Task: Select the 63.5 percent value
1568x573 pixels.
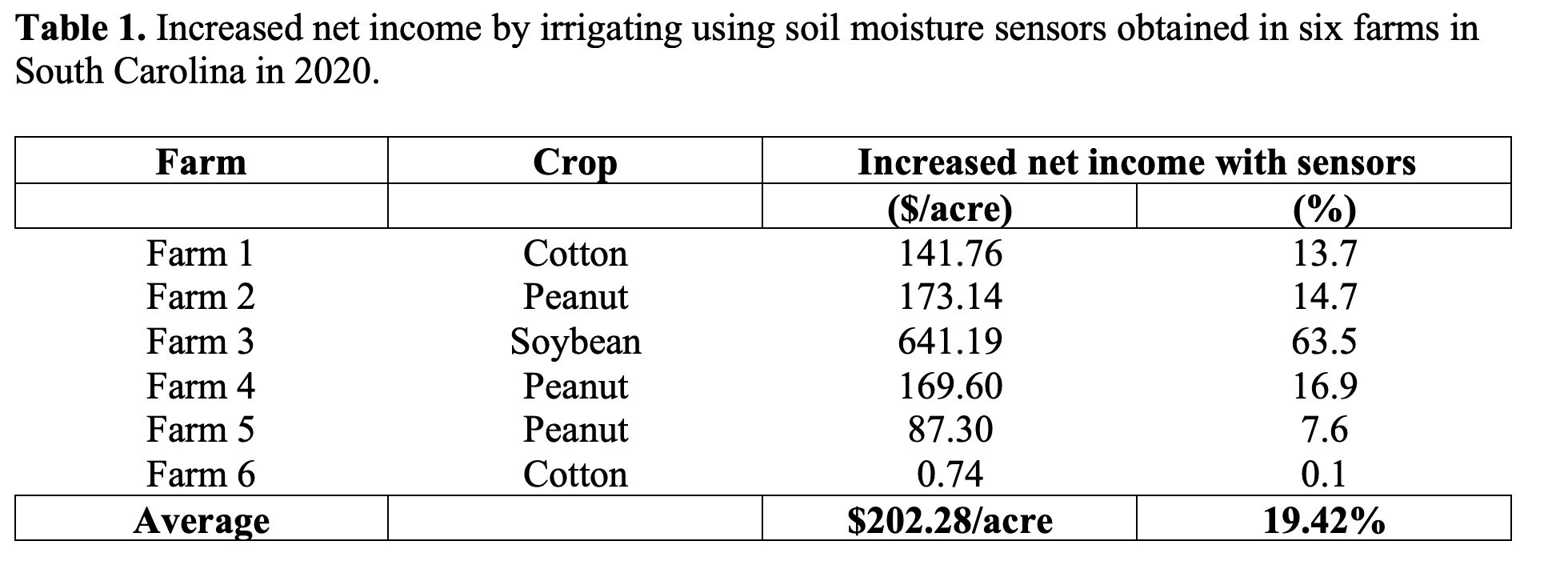Action: point(1324,342)
